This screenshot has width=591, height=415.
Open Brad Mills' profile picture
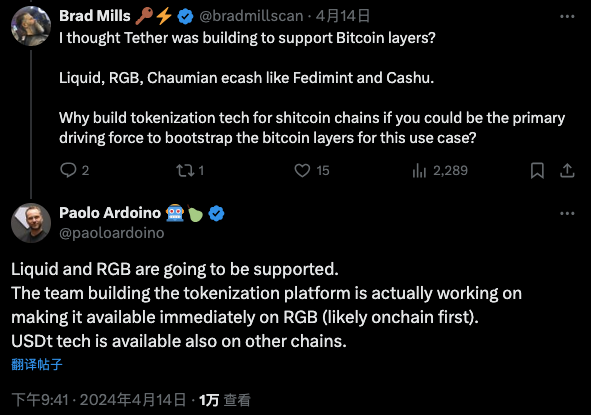pyautogui.click(x=31, y=26)
